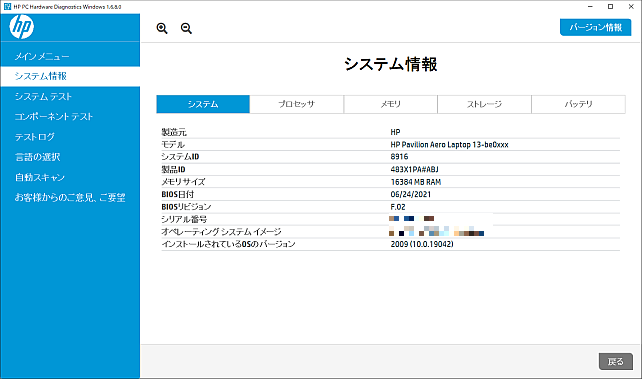
Task: Click memory value 16384 MB RAM
Action: (x=416, y=182)
